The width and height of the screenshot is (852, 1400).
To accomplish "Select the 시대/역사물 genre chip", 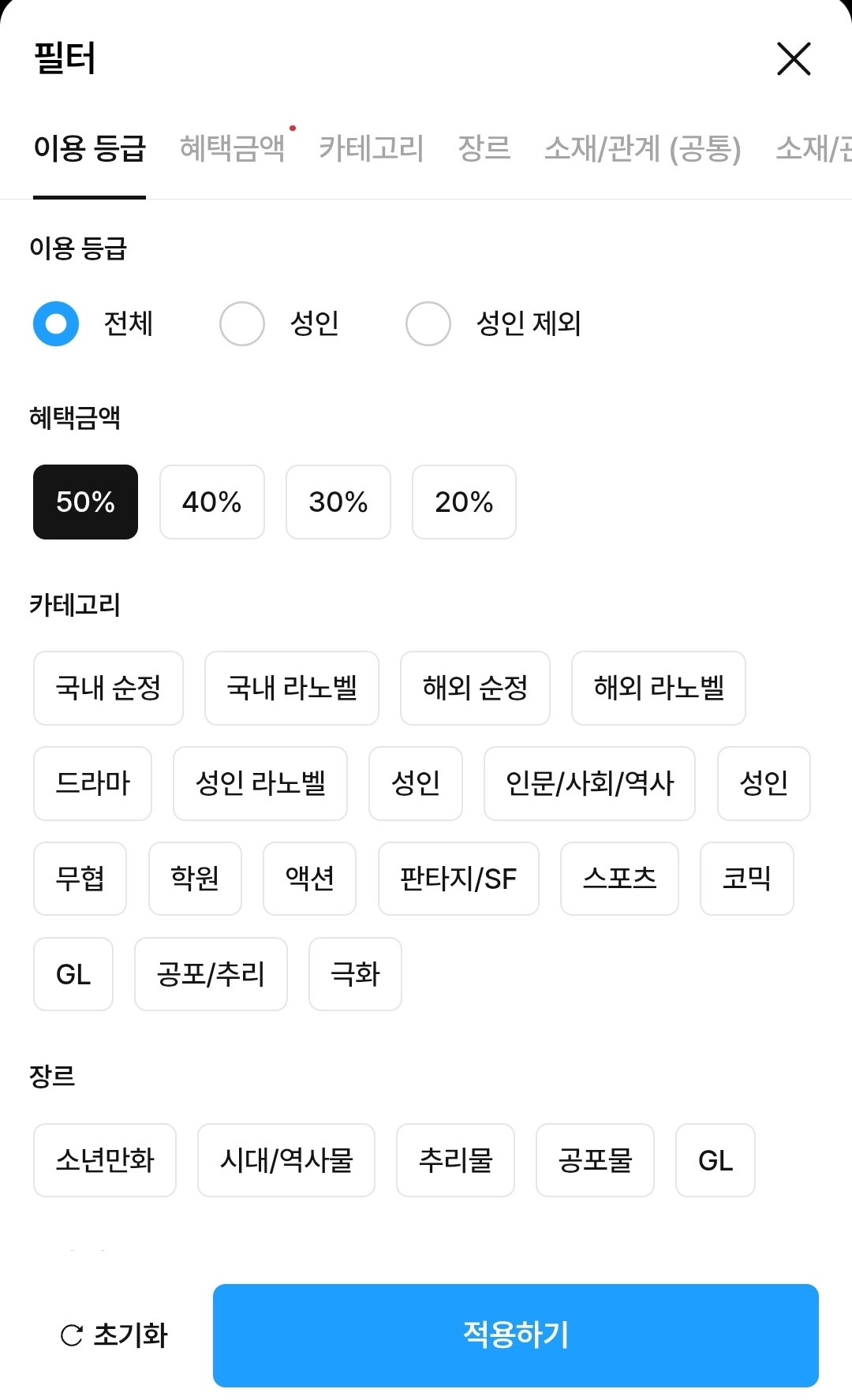I will [286, 1160].
